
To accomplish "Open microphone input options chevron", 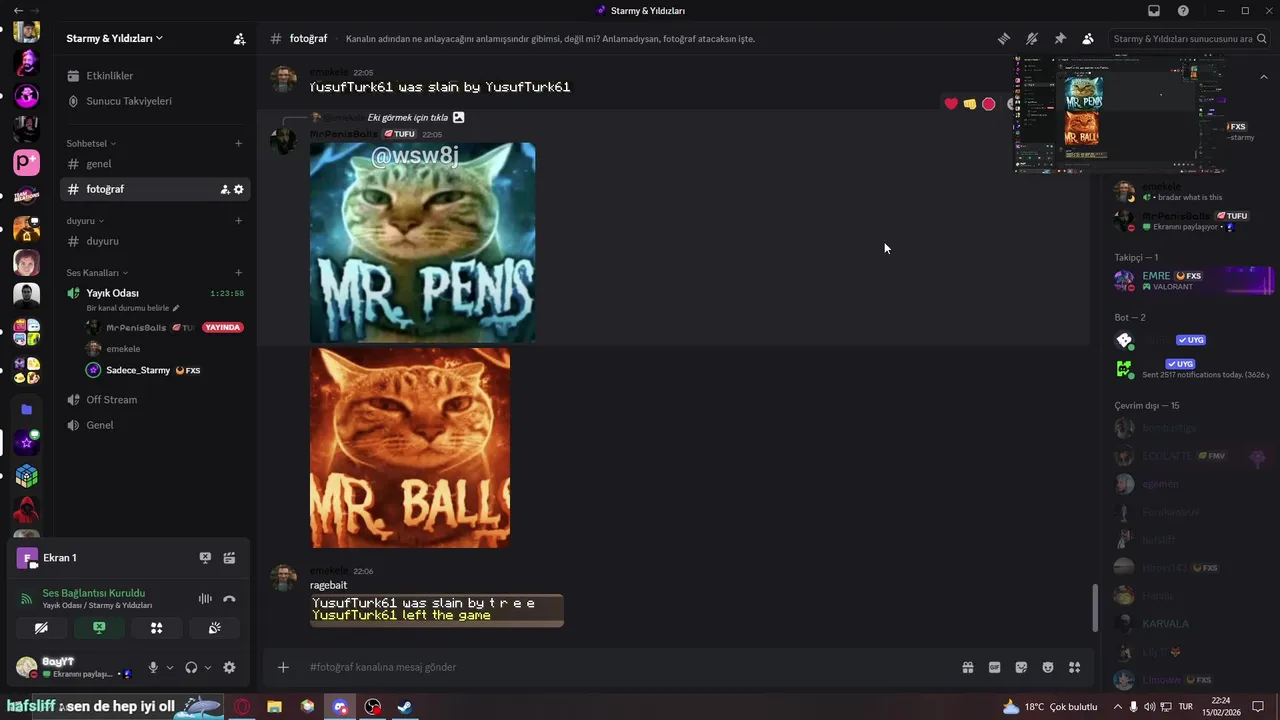I will [170, 667].
